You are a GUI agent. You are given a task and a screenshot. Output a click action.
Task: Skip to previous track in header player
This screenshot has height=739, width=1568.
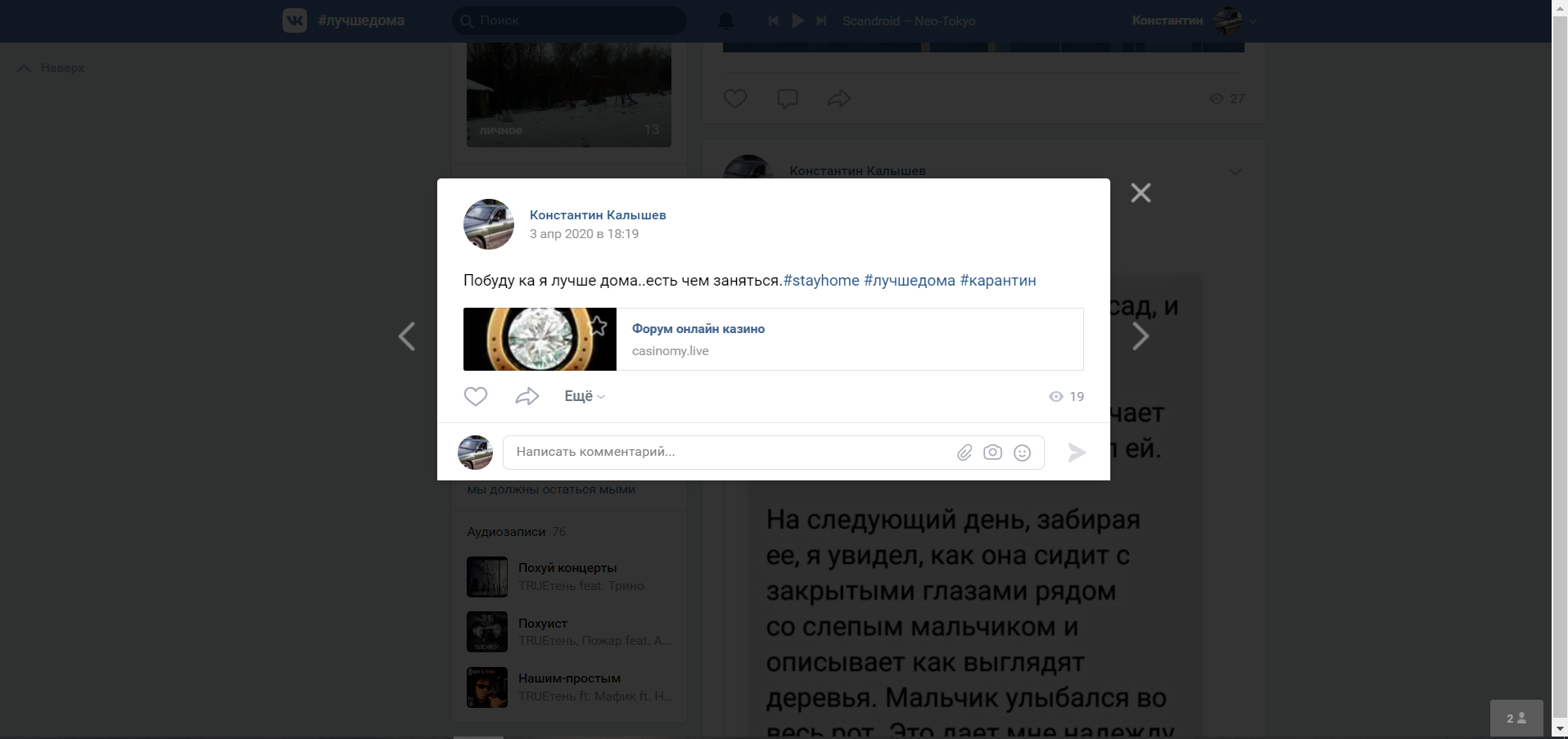773,20
